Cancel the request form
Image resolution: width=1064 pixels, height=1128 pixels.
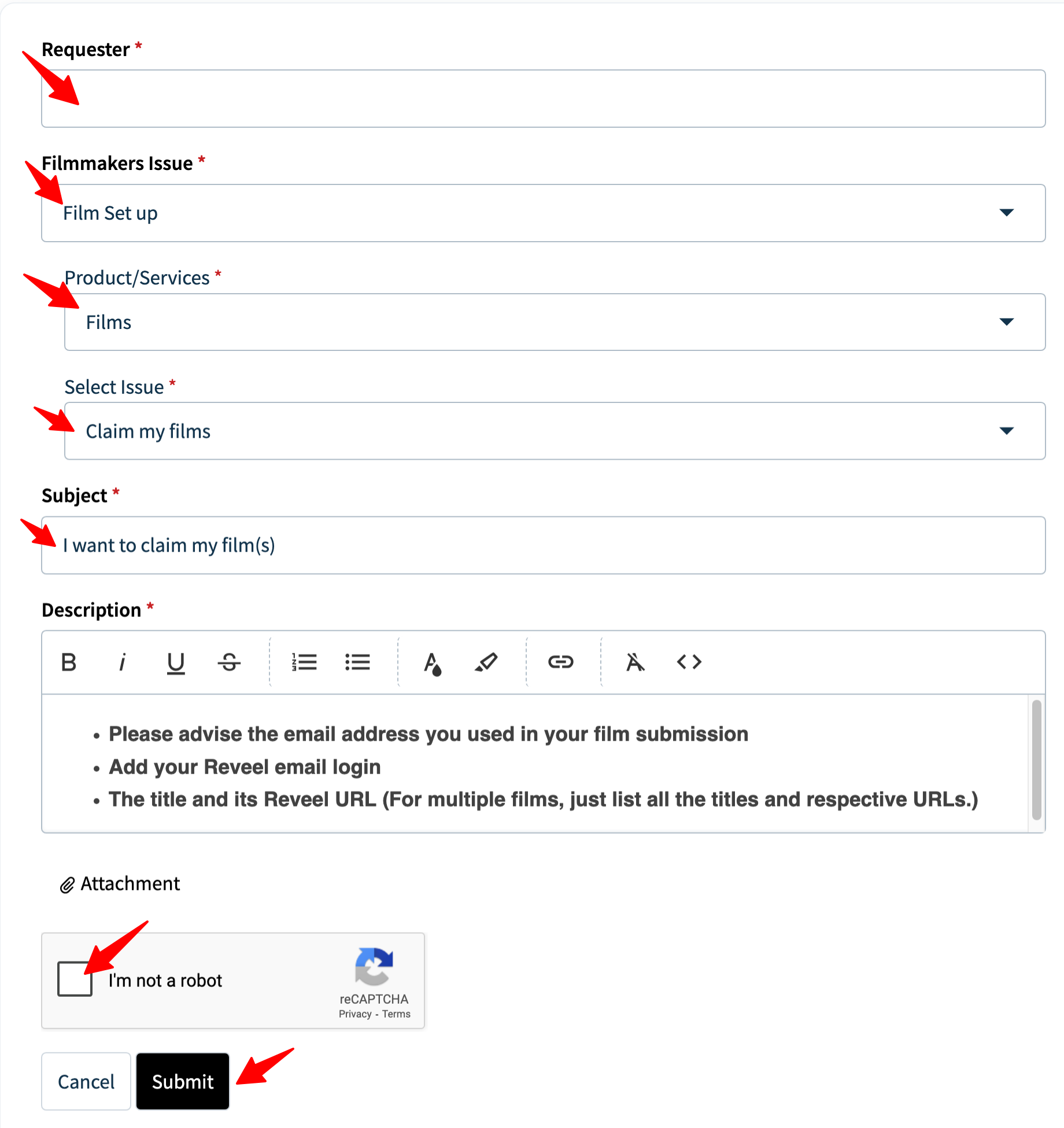coord(86,1081)
